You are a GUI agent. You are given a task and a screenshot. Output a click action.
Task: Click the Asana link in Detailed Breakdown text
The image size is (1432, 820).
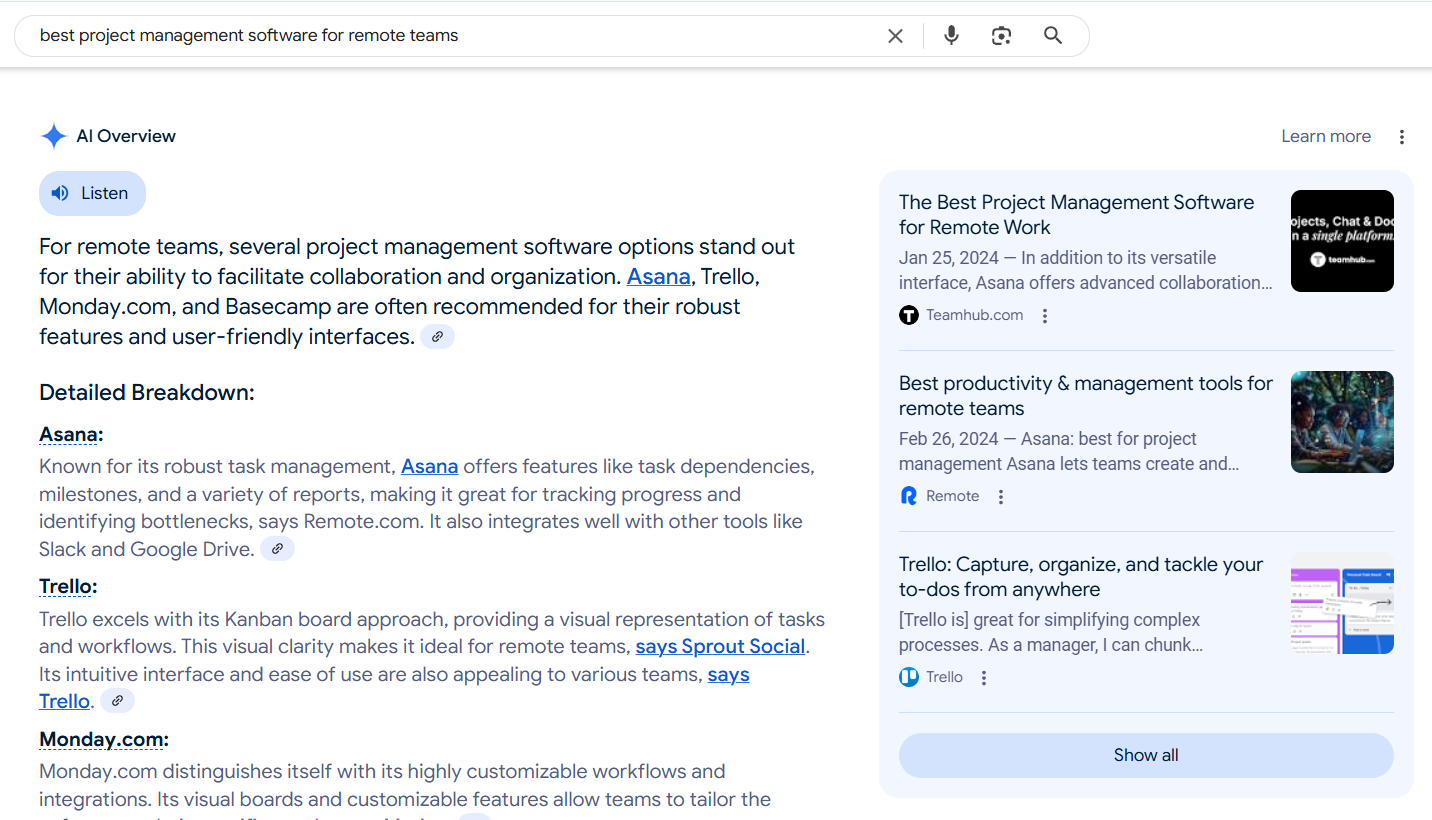[430, 466]
